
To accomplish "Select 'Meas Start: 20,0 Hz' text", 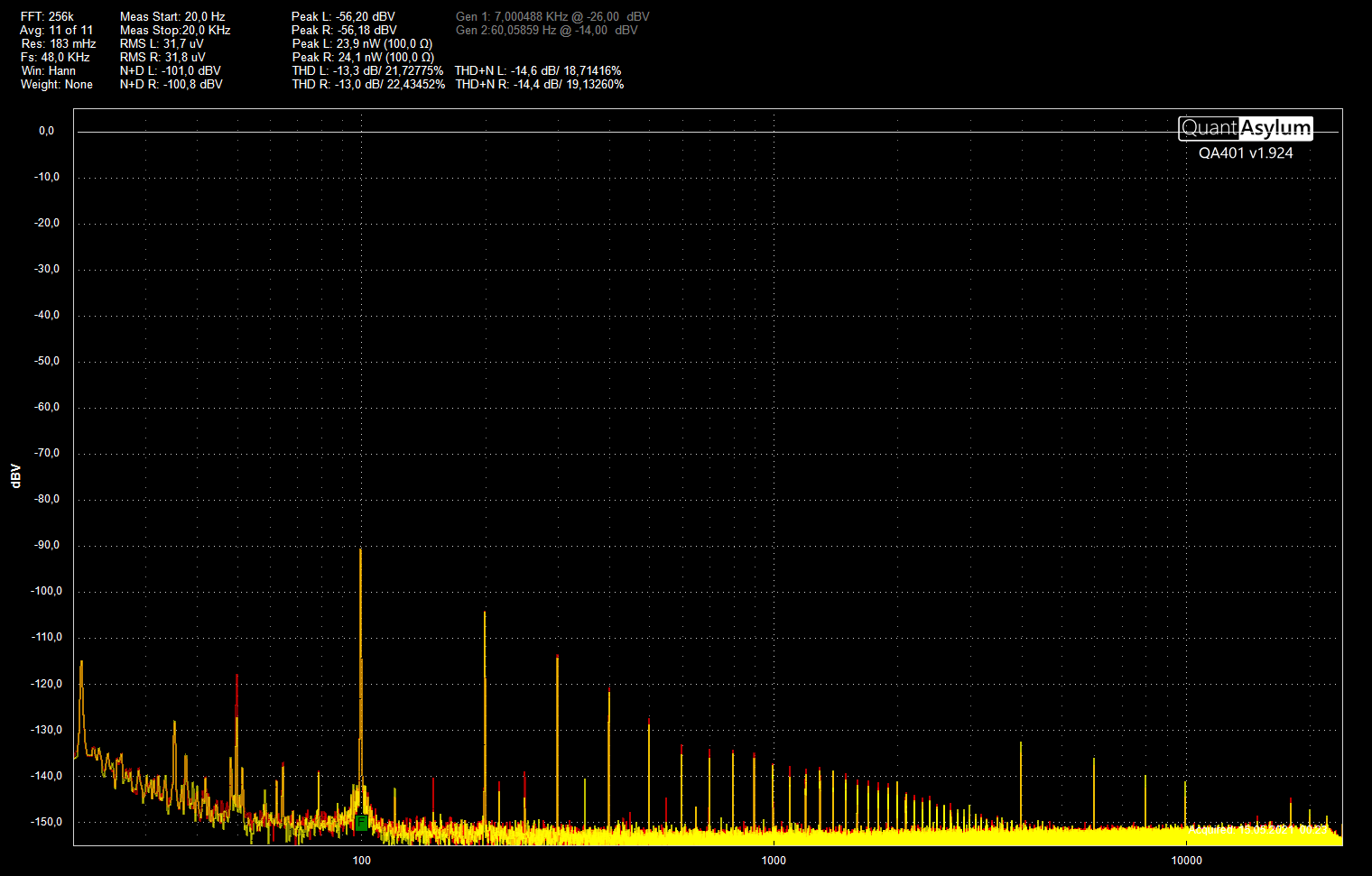I will 172,16.
